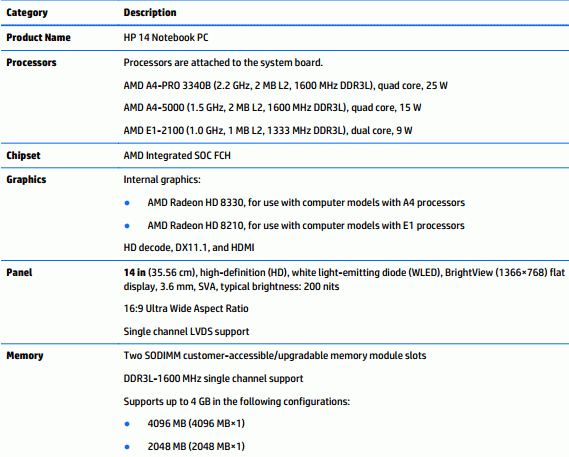Click the AMD A4-PRO 3340B processor line
Screen dimensions: 569x457
click(x=286, y=86)
